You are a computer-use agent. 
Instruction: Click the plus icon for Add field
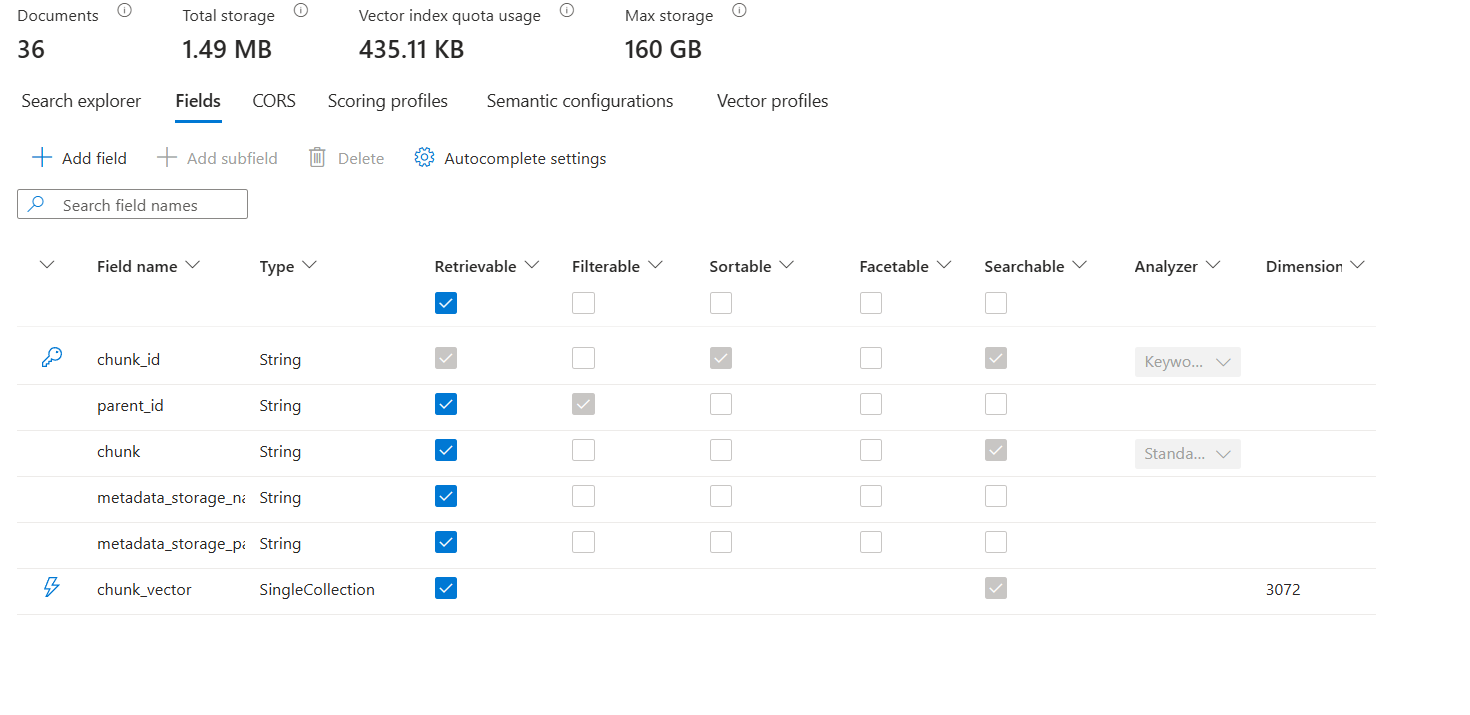tap(41, 158)
